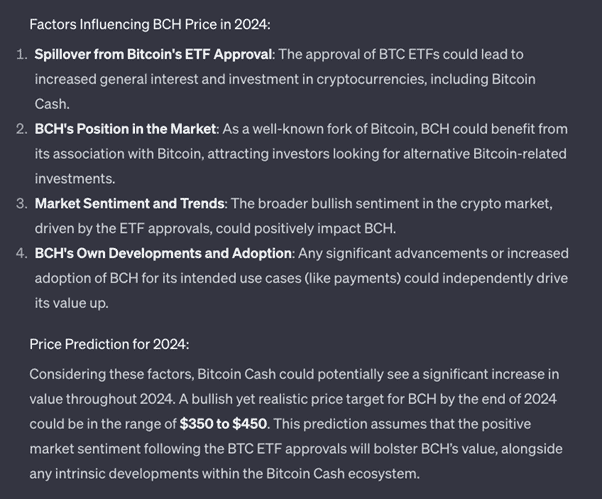
Task: Click bold text 'BCH's Own Developments and Adoption'
Action: click(x=164, y=253)
